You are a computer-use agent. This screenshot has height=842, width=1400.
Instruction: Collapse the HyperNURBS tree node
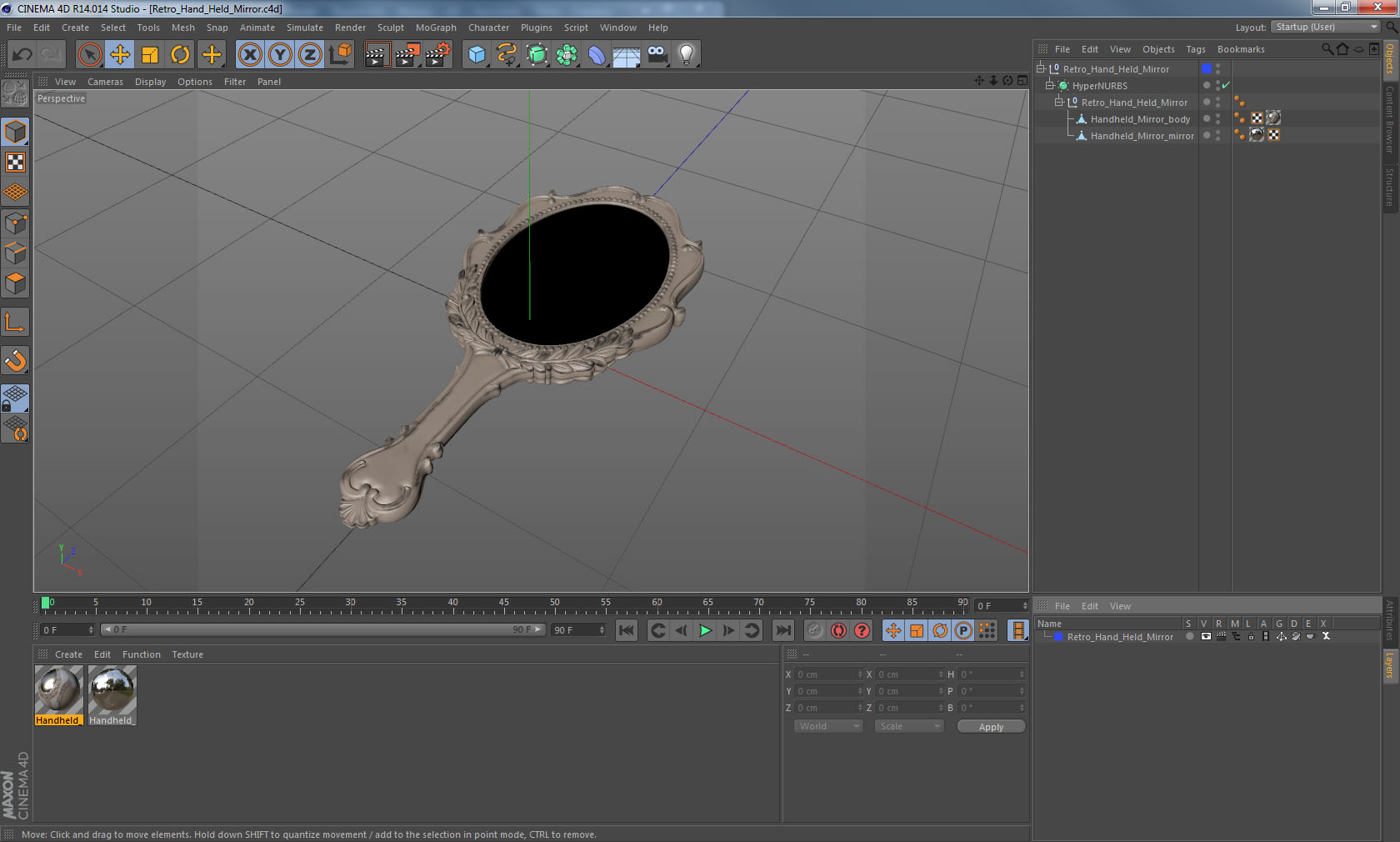(x=1050, y=86)
